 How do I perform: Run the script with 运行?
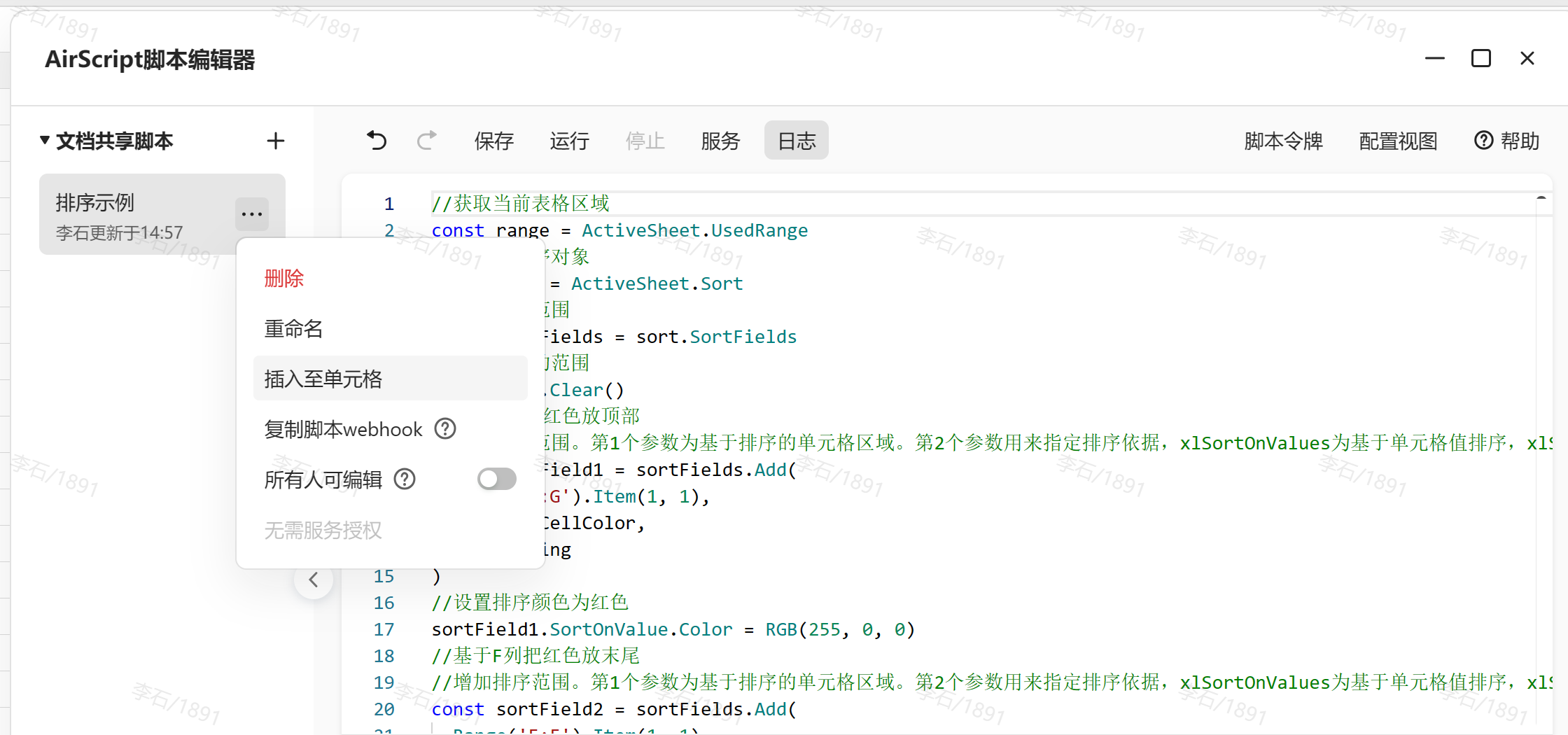tap(569, 141)
